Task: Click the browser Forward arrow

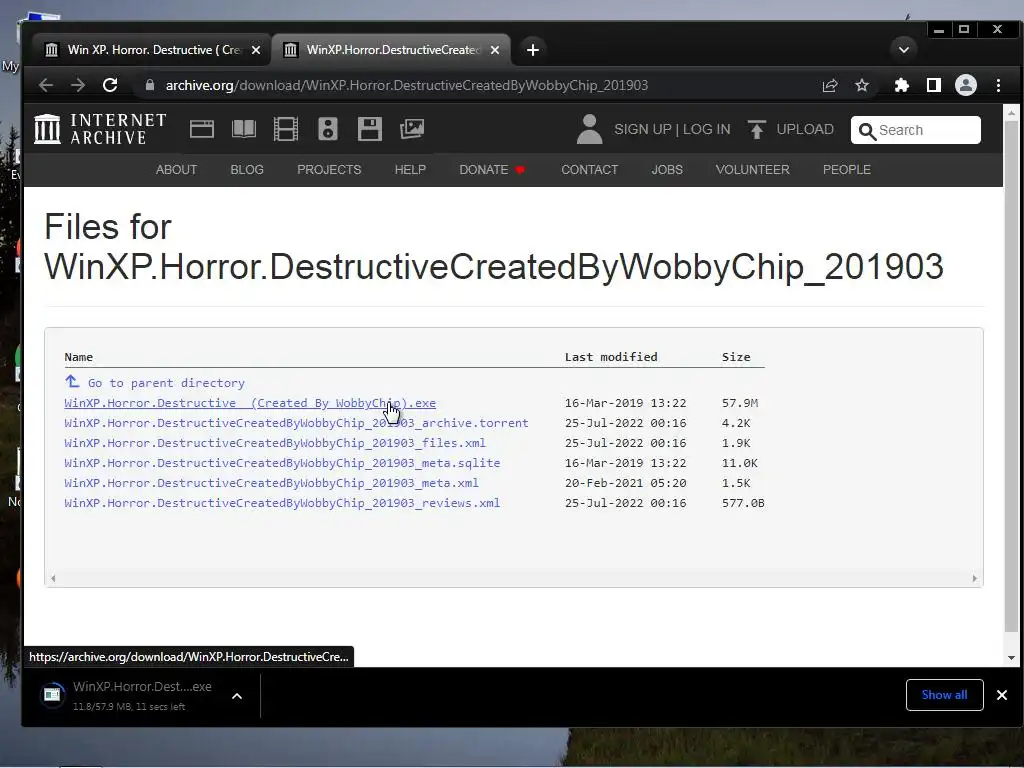Action: [x=78, y=85]
